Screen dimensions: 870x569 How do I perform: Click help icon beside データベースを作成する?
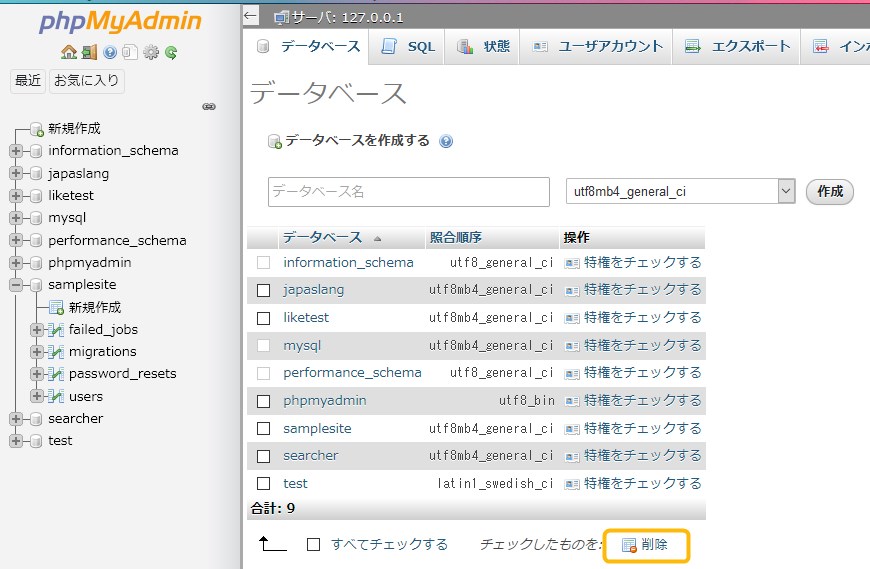[446, 142]
